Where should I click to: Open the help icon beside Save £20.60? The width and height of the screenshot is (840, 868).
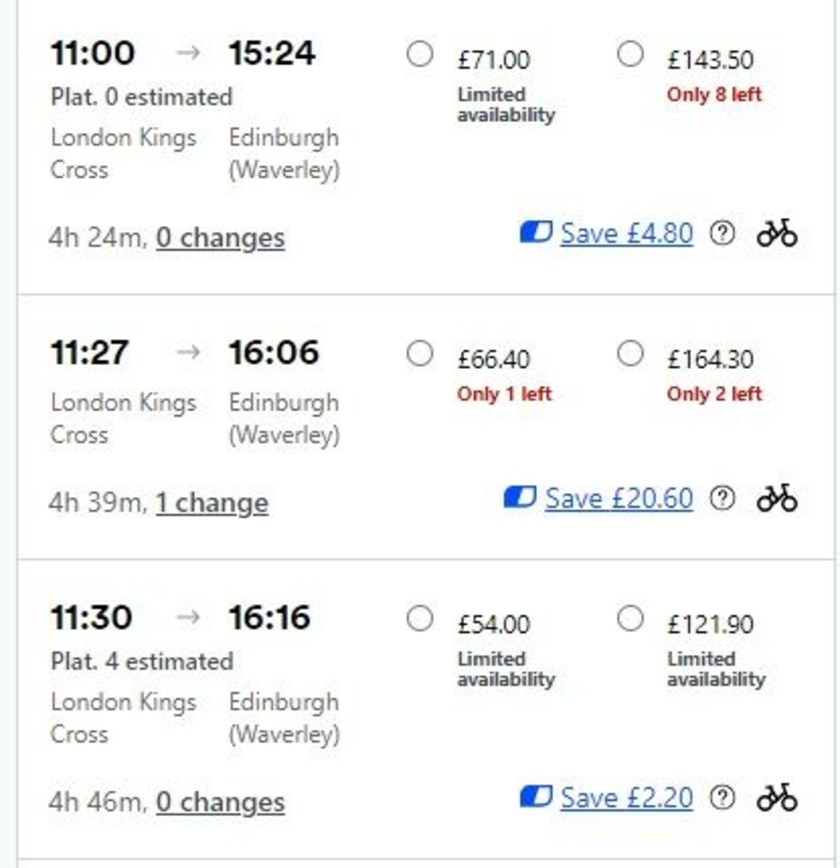[722, 498]
